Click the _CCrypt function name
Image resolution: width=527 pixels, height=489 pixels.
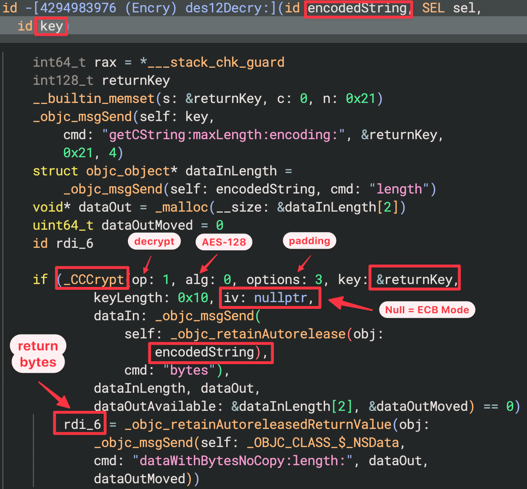click(x=93, y=280)
